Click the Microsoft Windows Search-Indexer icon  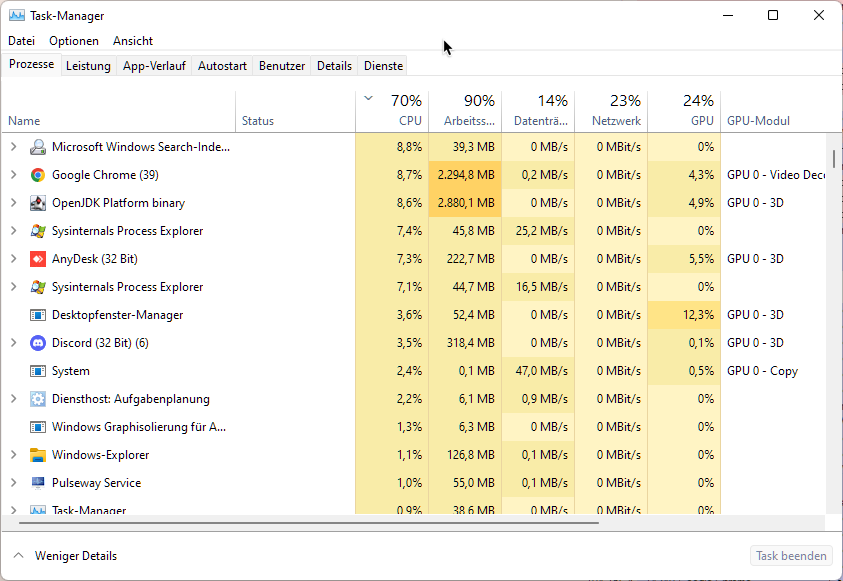(38, 147)
